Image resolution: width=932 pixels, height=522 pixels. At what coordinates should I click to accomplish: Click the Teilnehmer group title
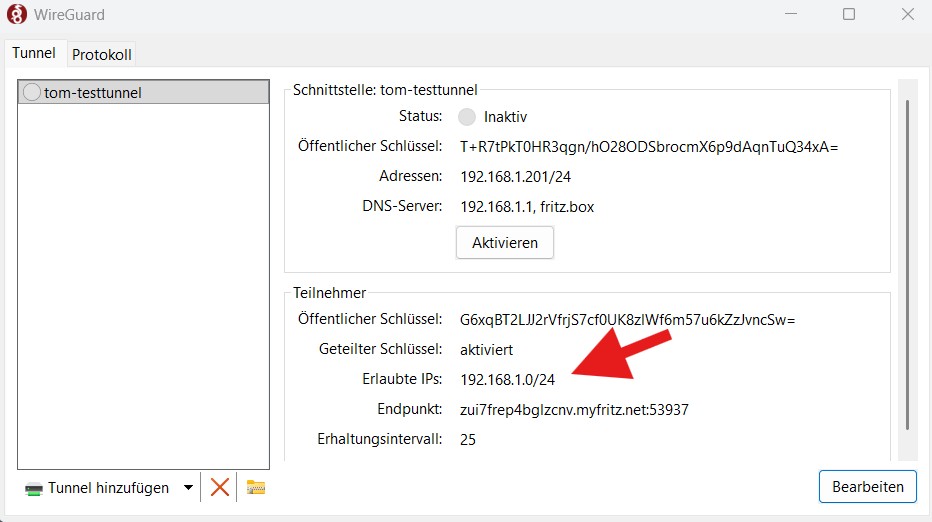click(x=329, y=293)
